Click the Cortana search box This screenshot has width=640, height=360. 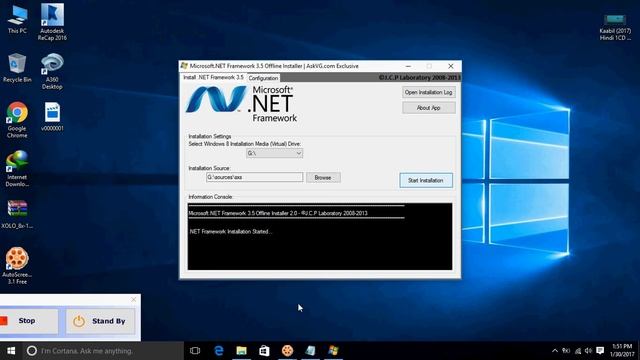coord(102,351)
